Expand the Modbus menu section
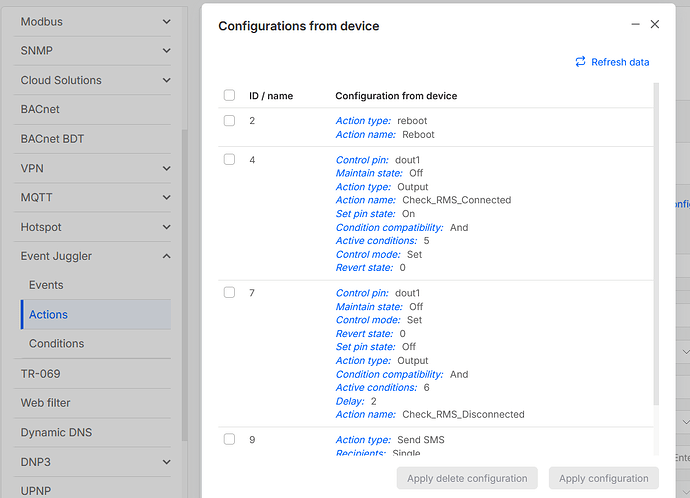690x498 pixels. tap(166, 21)
